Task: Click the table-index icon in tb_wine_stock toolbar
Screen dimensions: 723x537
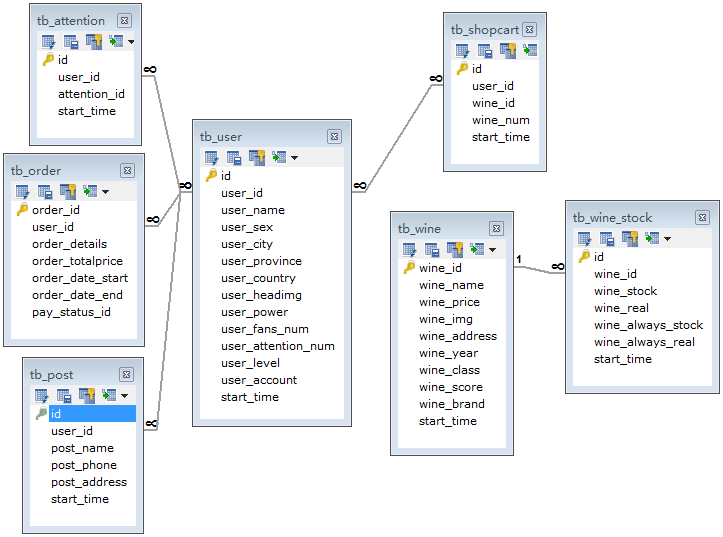Action: (607, 239)
